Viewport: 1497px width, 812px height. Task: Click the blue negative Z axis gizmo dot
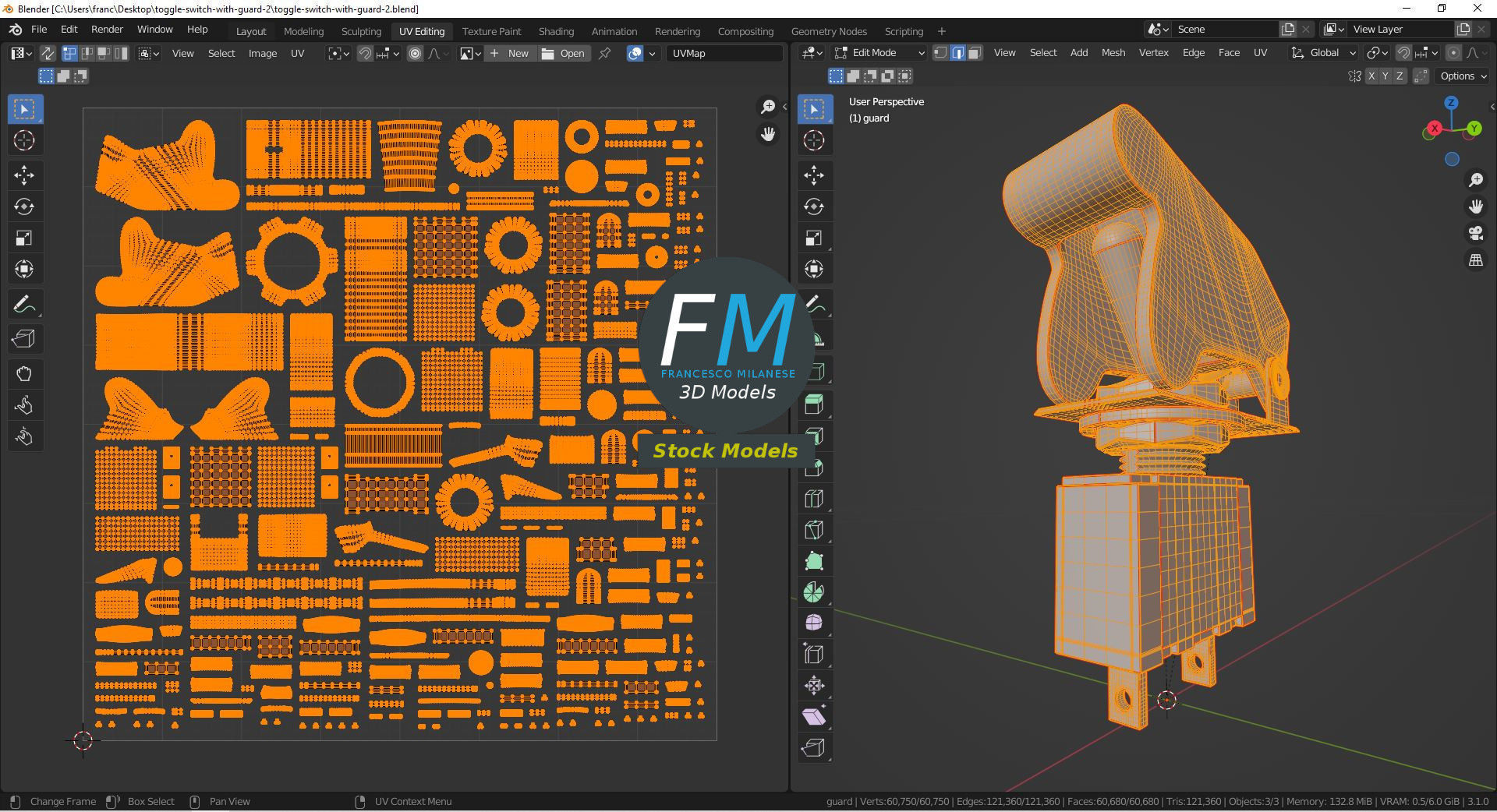point(1452,159)
